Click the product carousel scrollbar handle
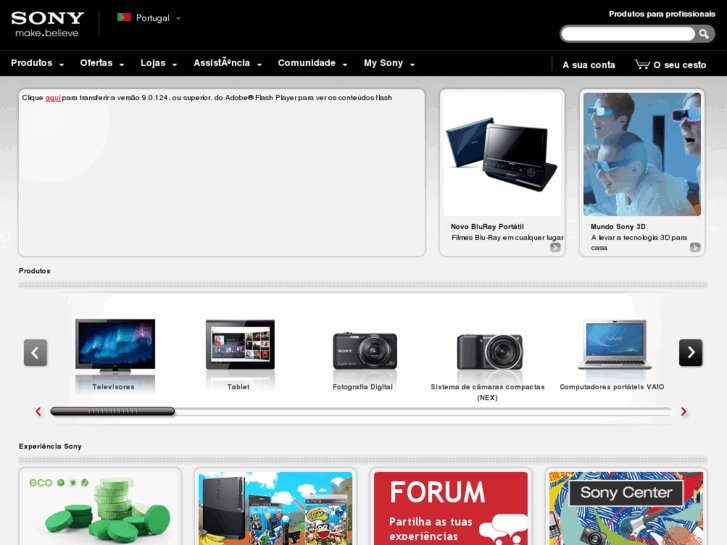Viewport: 727px width, 545px height. (x=113, y=411)
